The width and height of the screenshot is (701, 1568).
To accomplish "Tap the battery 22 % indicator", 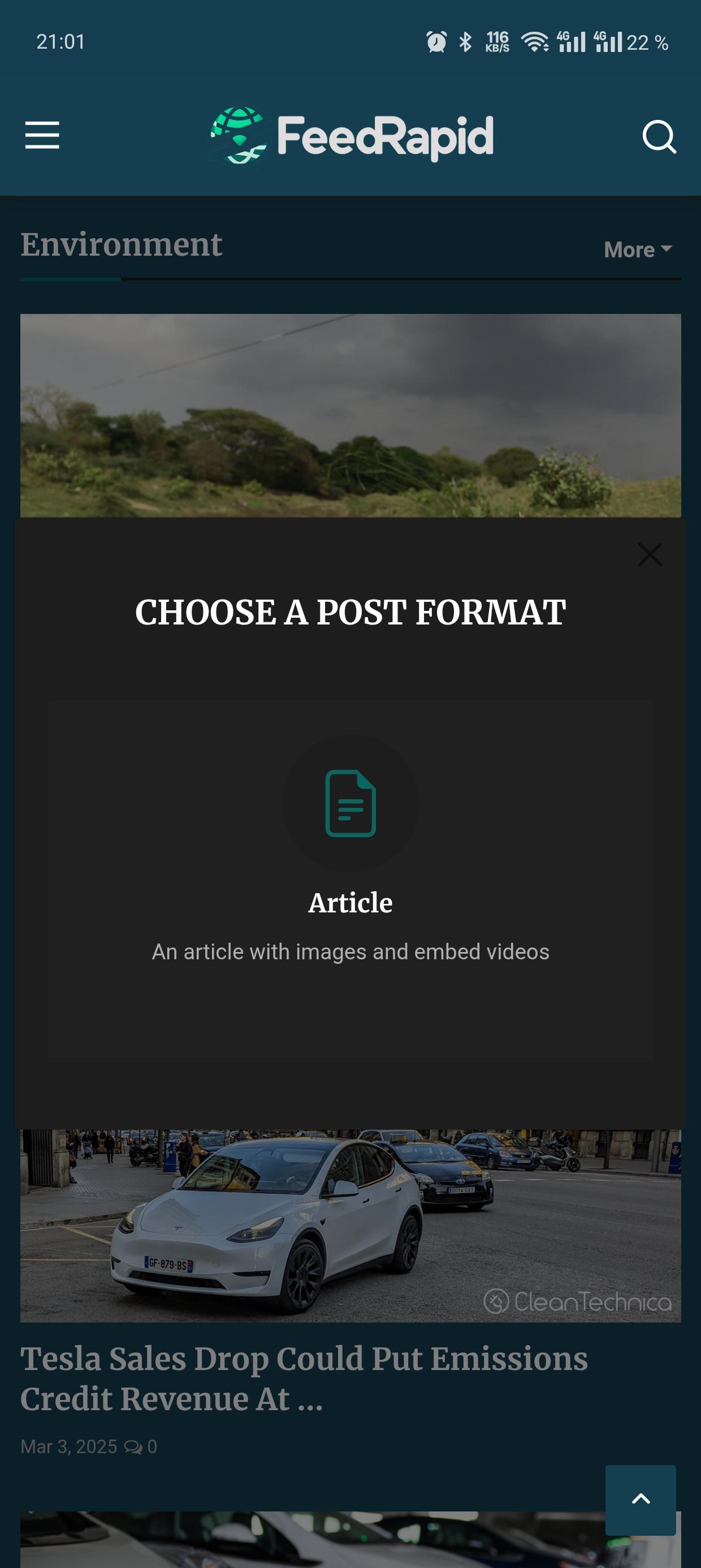I will [x=647, y=42].
